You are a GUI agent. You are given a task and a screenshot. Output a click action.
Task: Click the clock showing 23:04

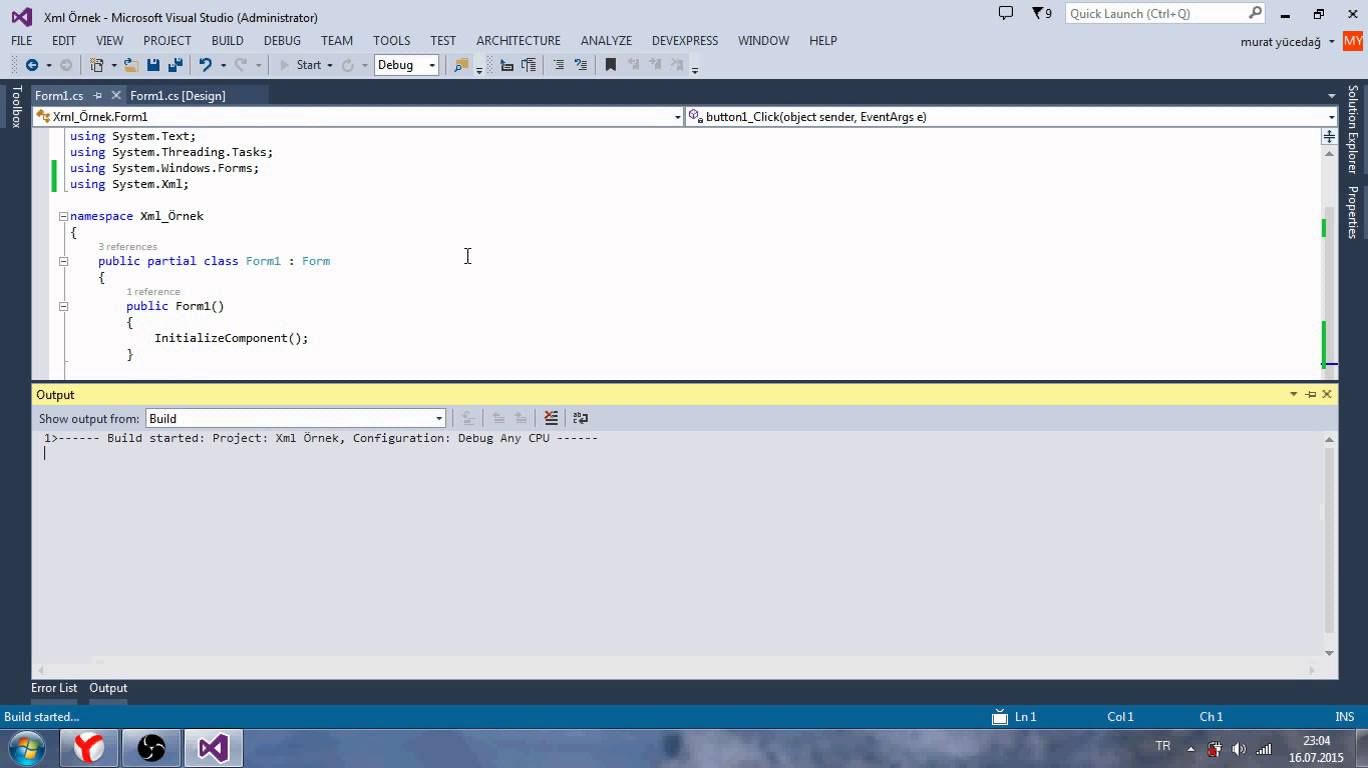point(1317,741)
